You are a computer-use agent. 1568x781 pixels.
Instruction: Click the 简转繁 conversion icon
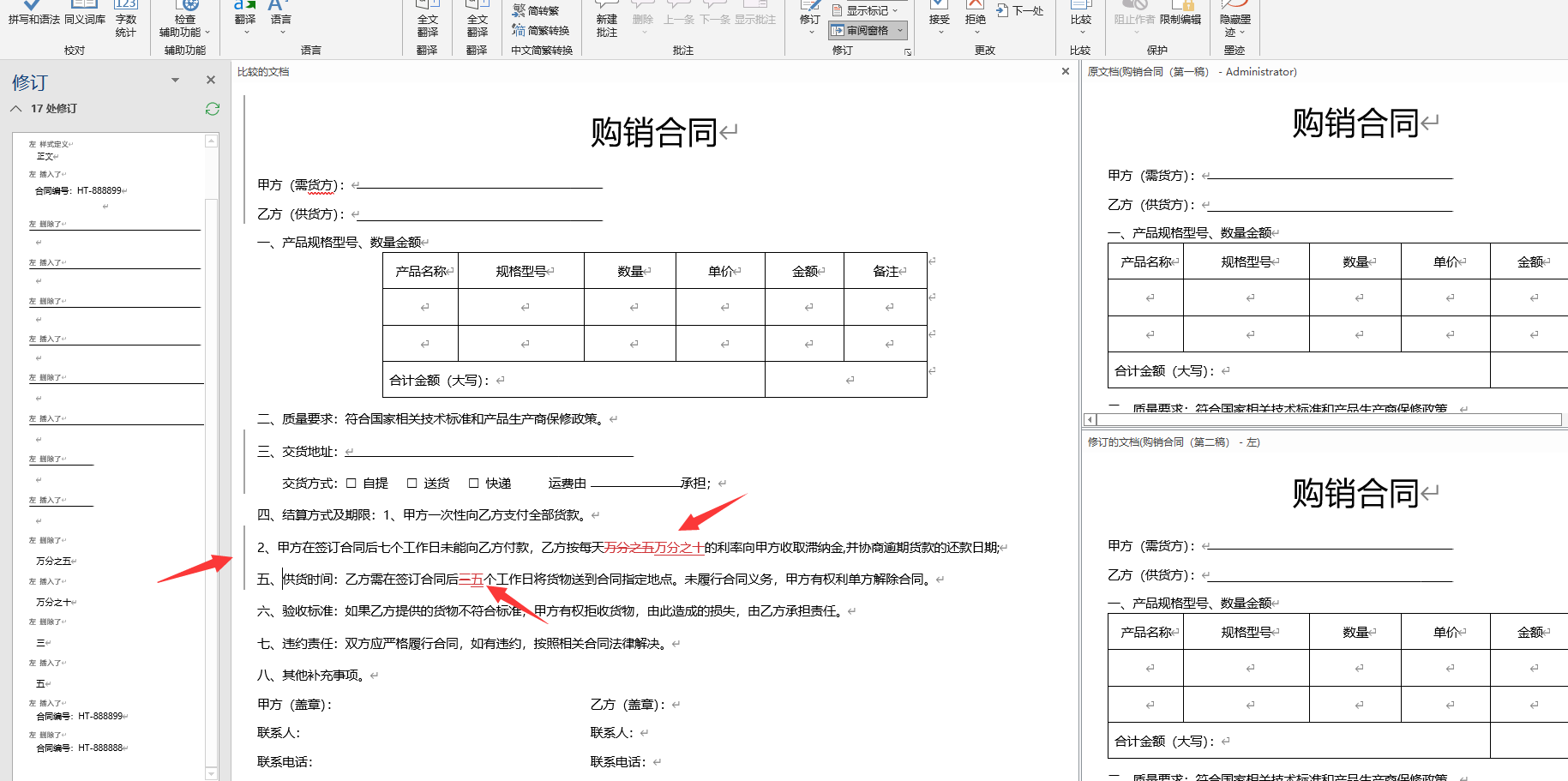[x=536, y=11]
